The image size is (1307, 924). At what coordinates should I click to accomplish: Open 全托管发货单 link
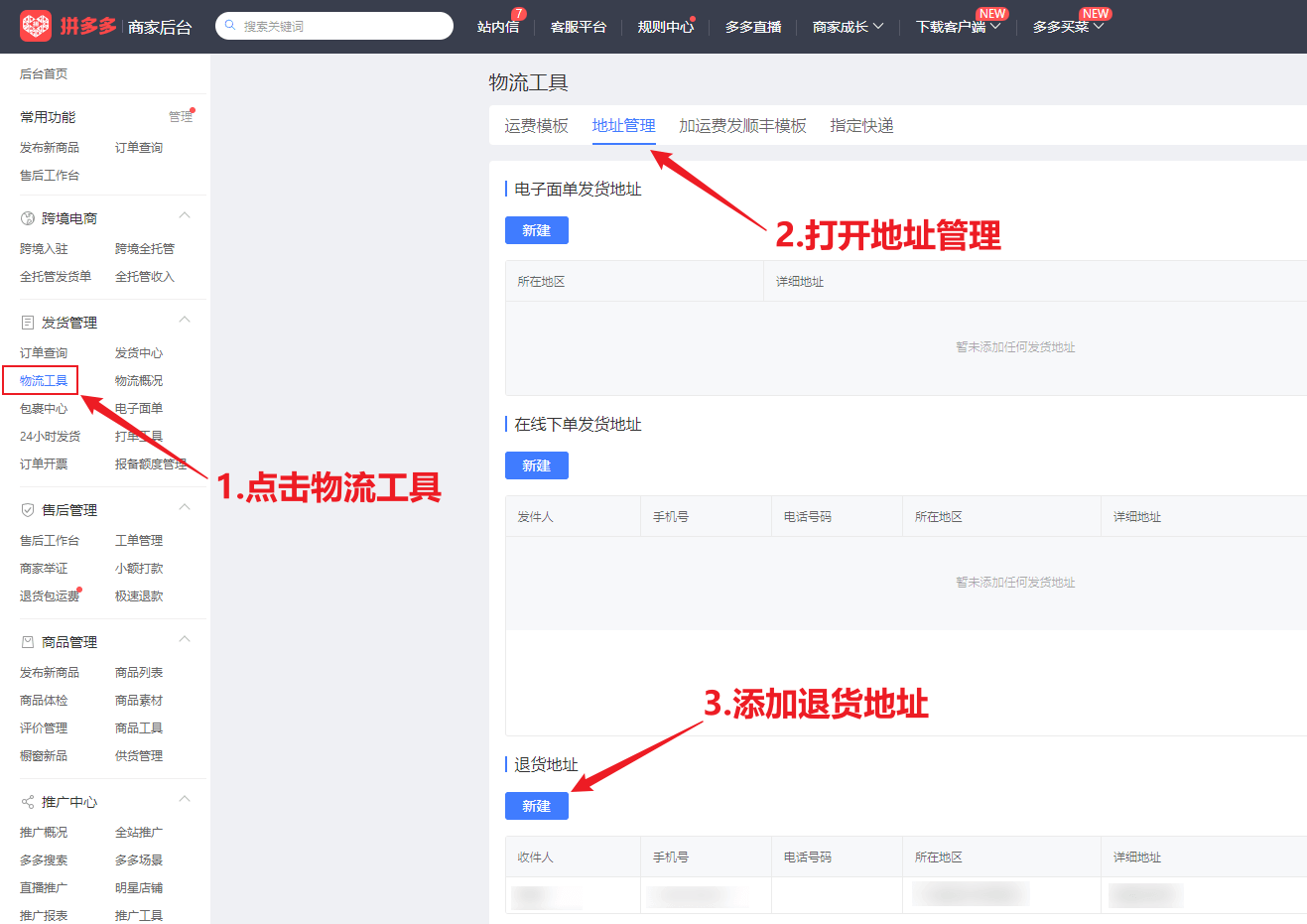pyautogui.click(x=56, y=277)
